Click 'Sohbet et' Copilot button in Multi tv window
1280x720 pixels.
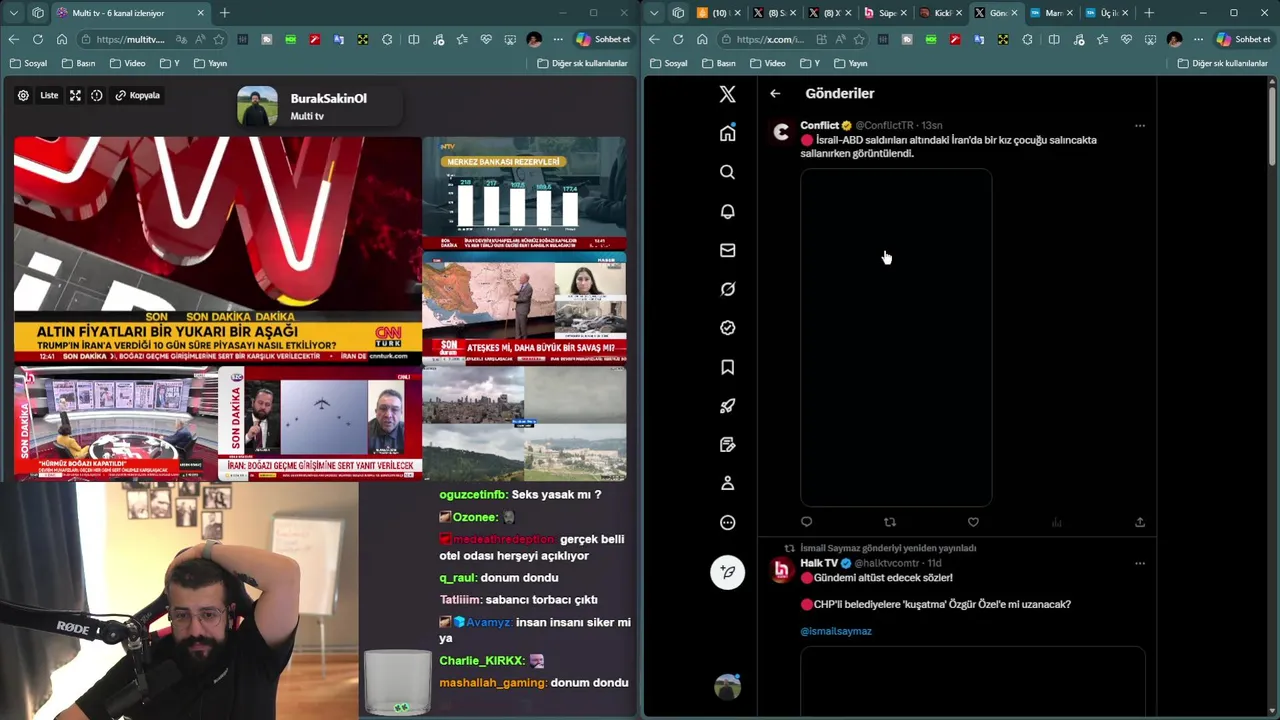[x=603, y=39]
